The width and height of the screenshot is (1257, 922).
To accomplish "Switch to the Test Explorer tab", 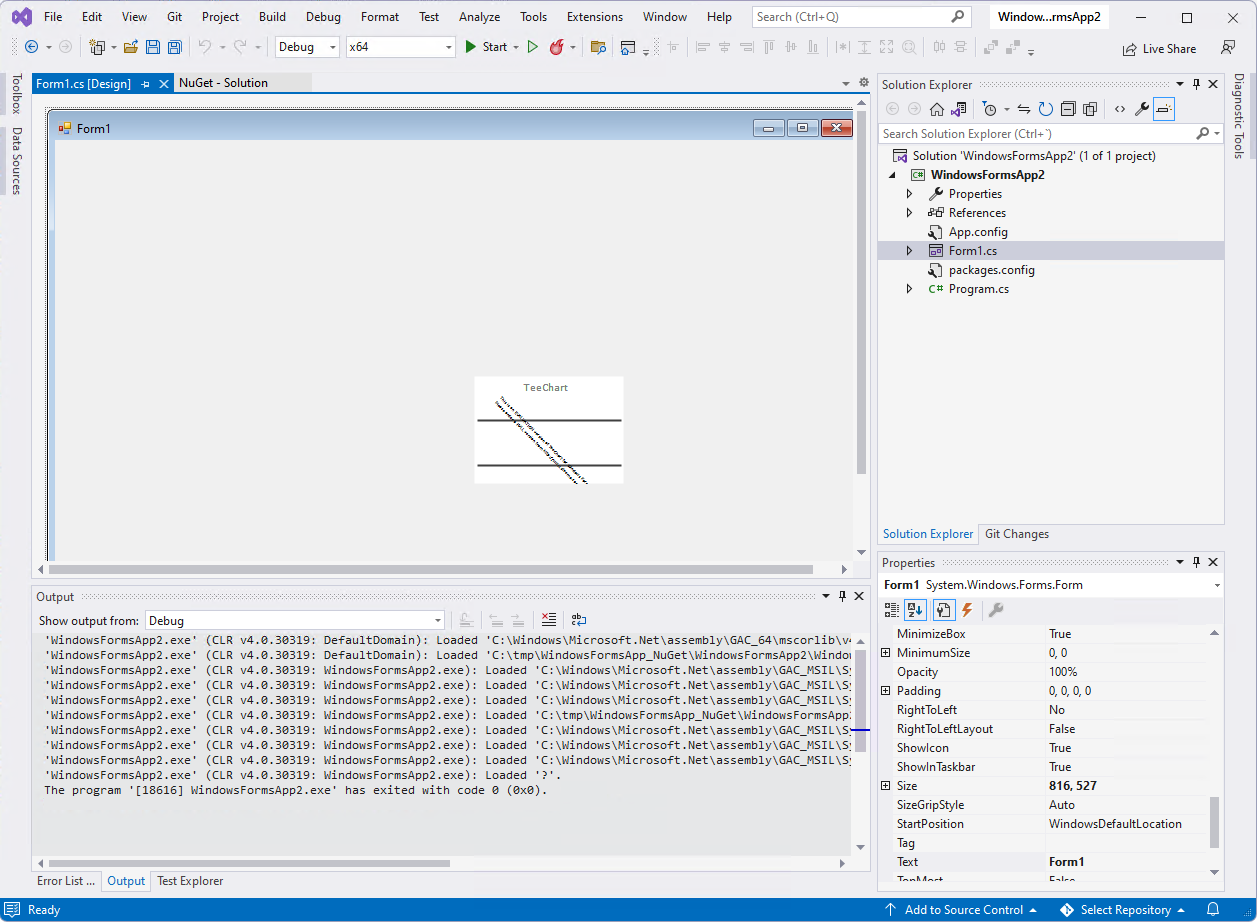I will (x=190, y=881).
